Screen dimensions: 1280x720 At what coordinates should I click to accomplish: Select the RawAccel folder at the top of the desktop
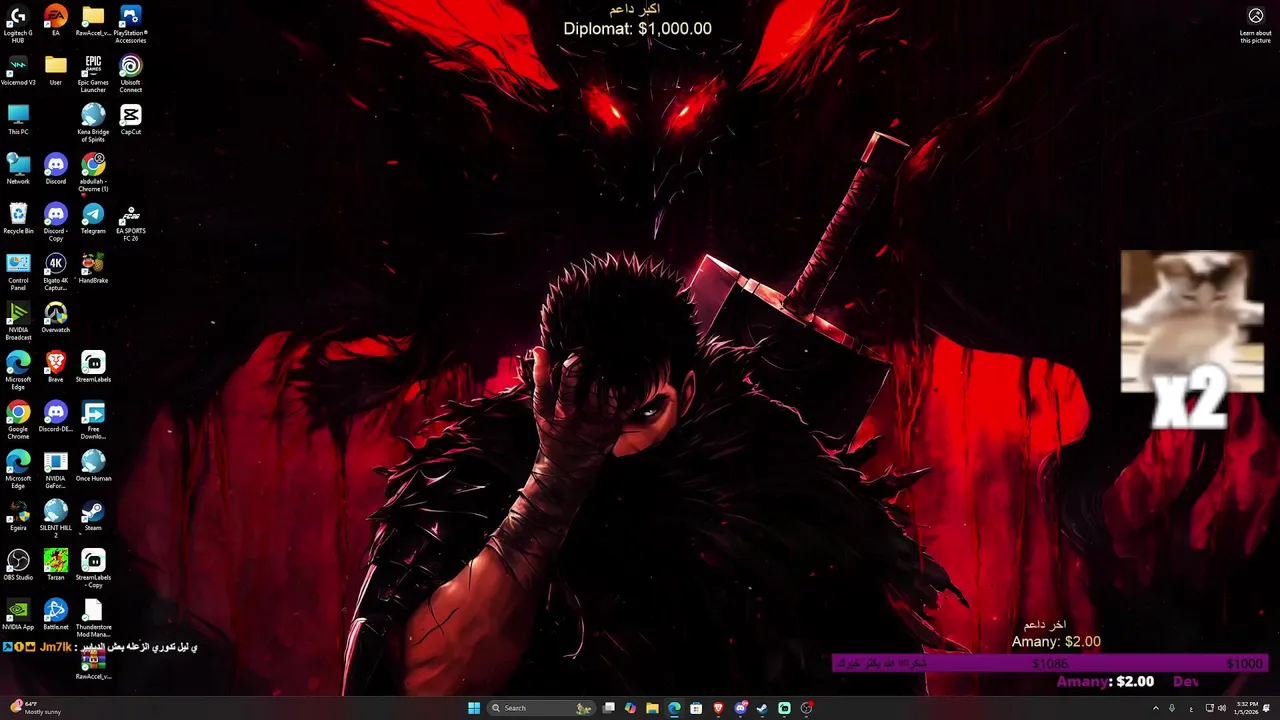pyautogui.click(x=93, y=20)
